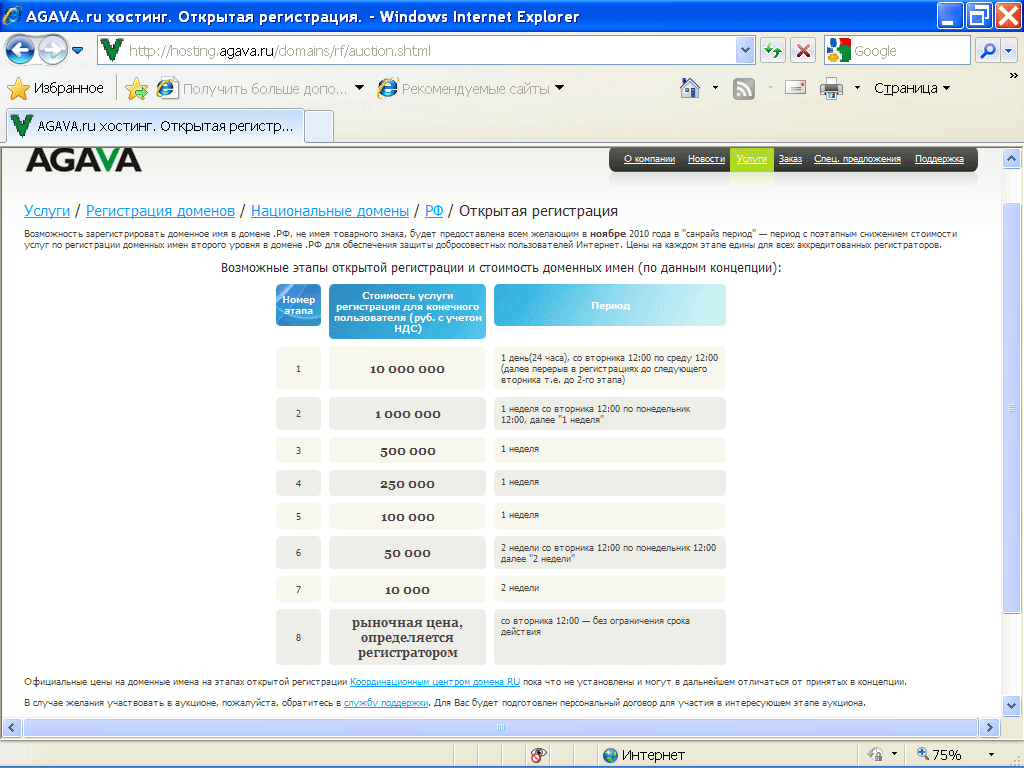1024x768 pixels.
Task: Click the 50 000 price cell
Action: [x=408, y=552]
